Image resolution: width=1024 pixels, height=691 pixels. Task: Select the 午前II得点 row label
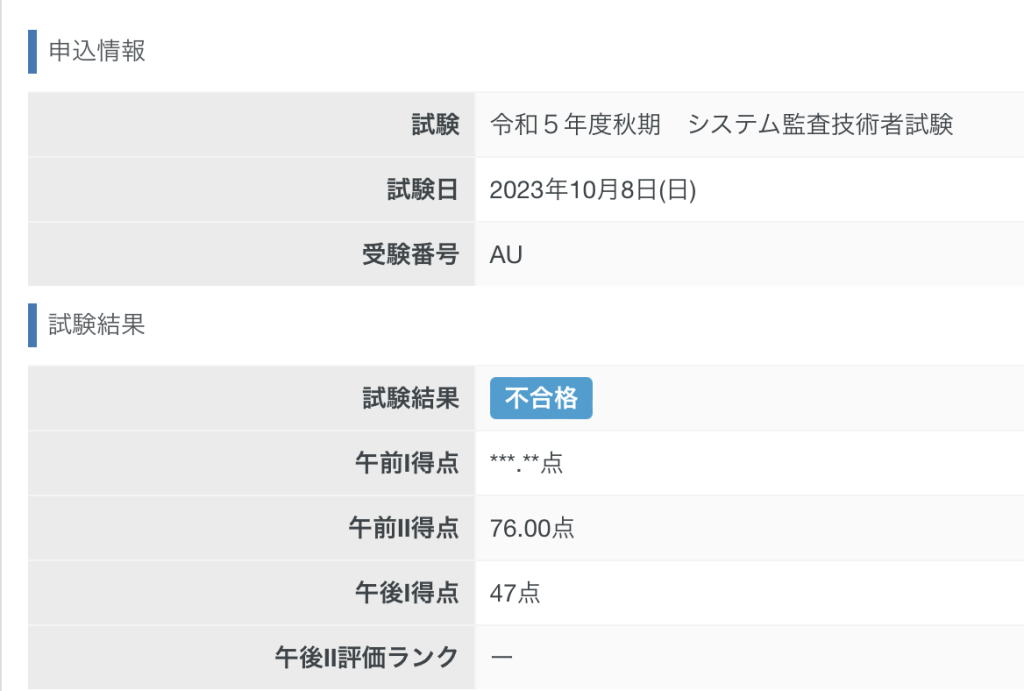[402, 528]
